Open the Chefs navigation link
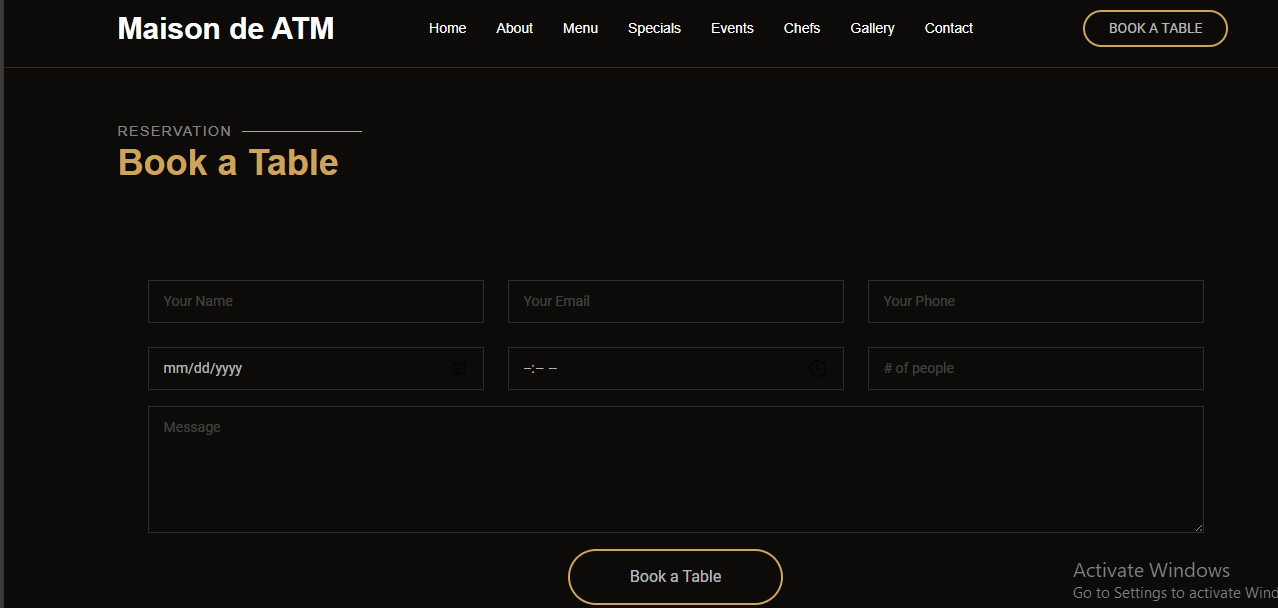This screenshot has width=1278, height=608. (802, 28)
